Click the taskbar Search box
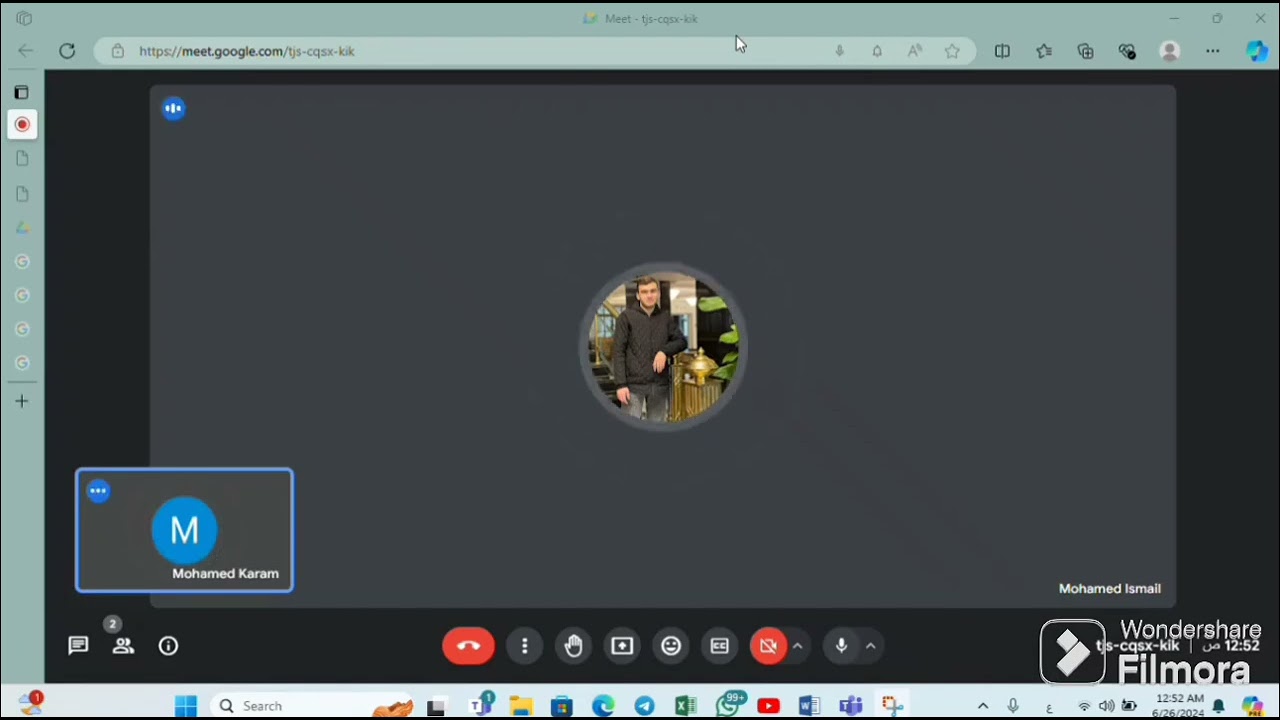This screenshot has height=720, width=1280. click(313, 706)
